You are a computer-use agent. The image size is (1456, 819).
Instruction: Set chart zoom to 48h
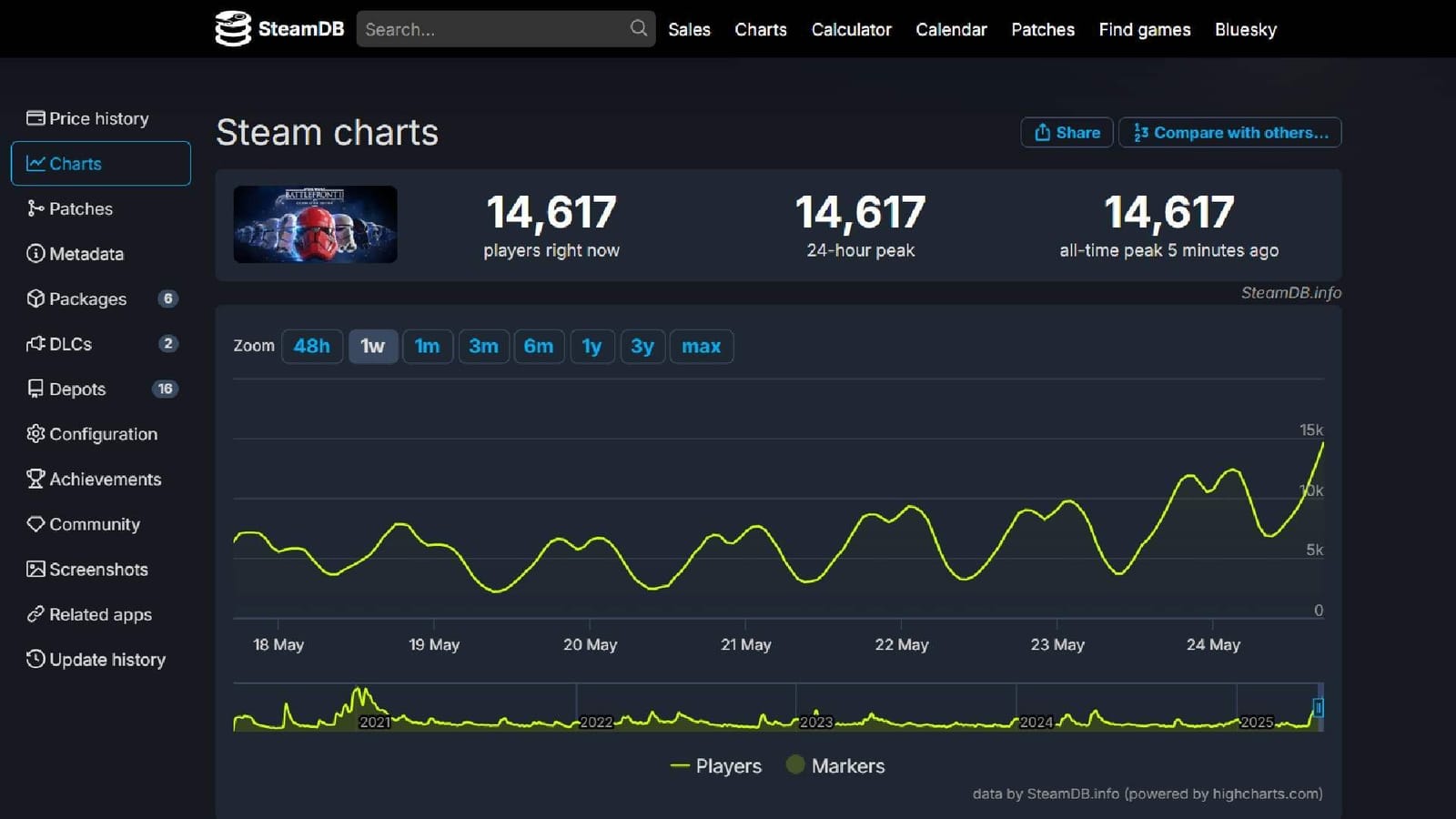coord(312,346)
